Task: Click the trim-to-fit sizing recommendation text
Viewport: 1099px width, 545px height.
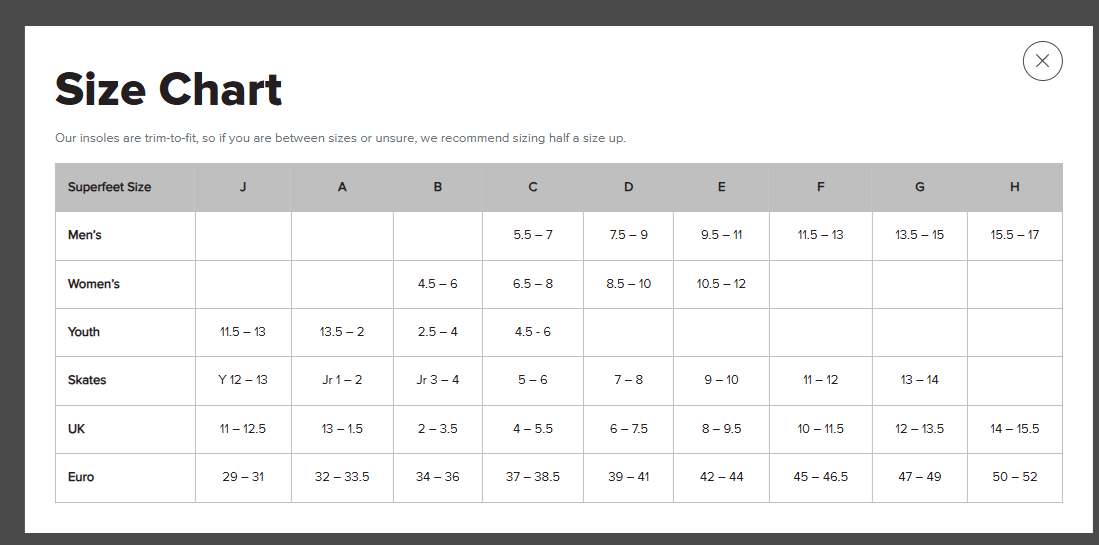Action: [x=341, y=138]
